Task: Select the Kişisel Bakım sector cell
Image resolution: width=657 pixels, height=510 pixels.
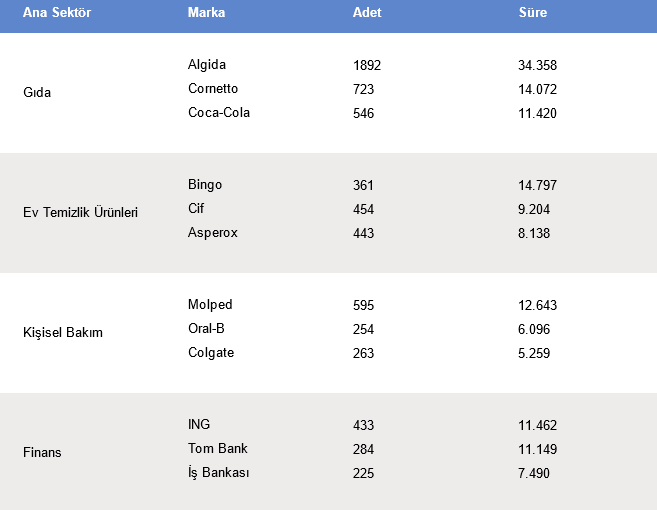Action: point(62,332)
